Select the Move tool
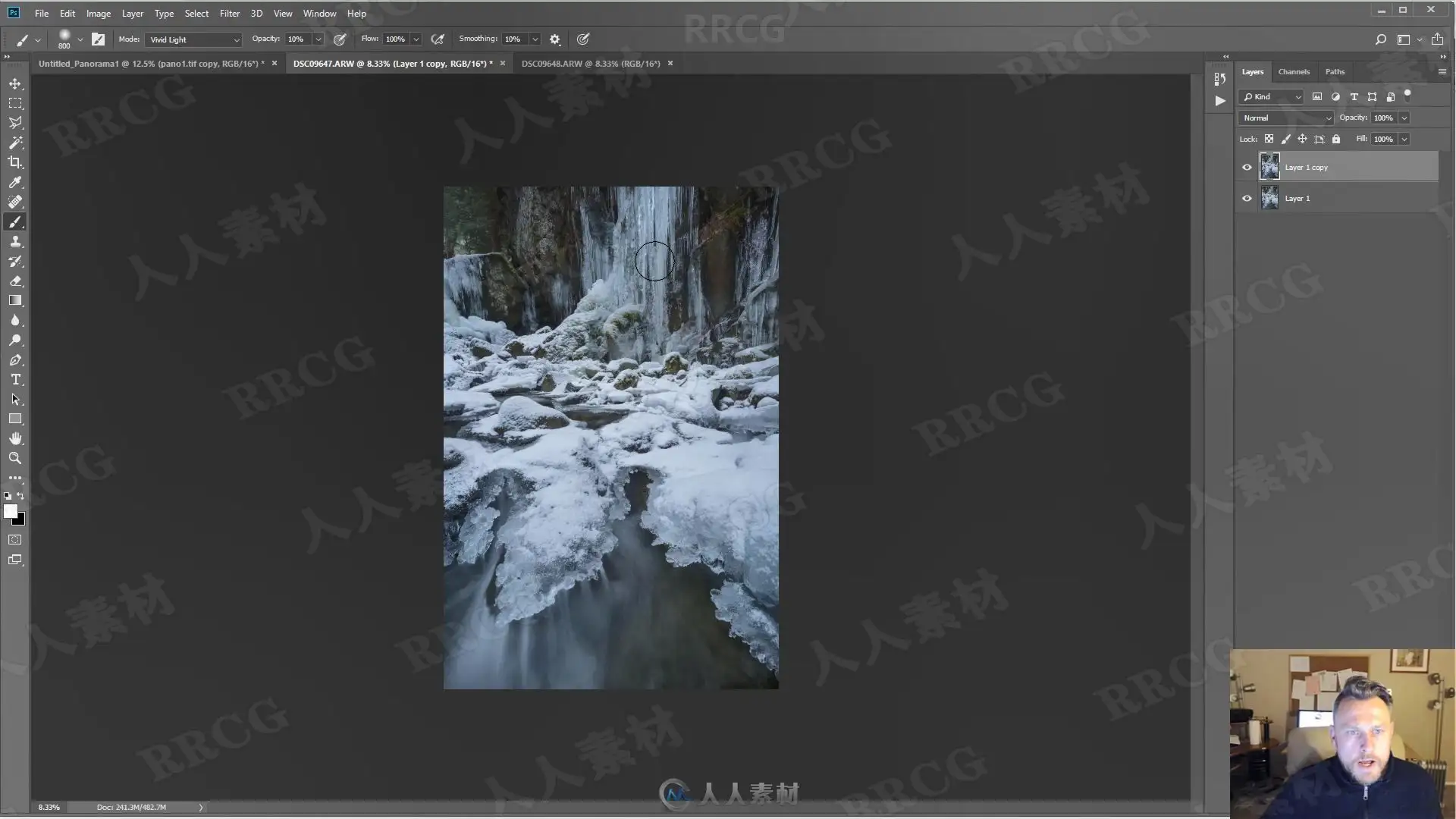 click(15, 83)
